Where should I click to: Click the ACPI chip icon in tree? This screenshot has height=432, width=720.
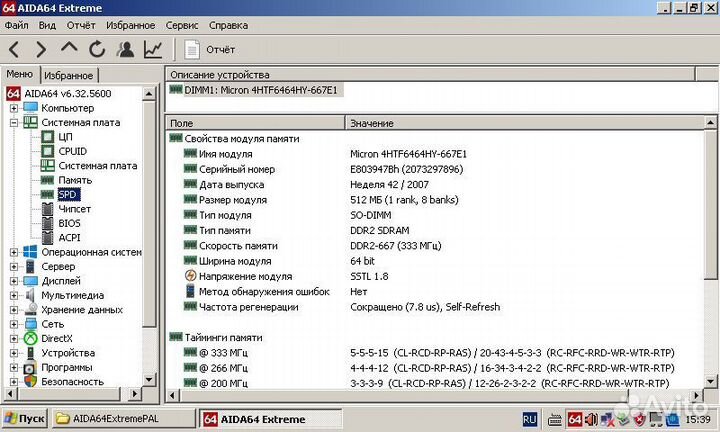47,237
